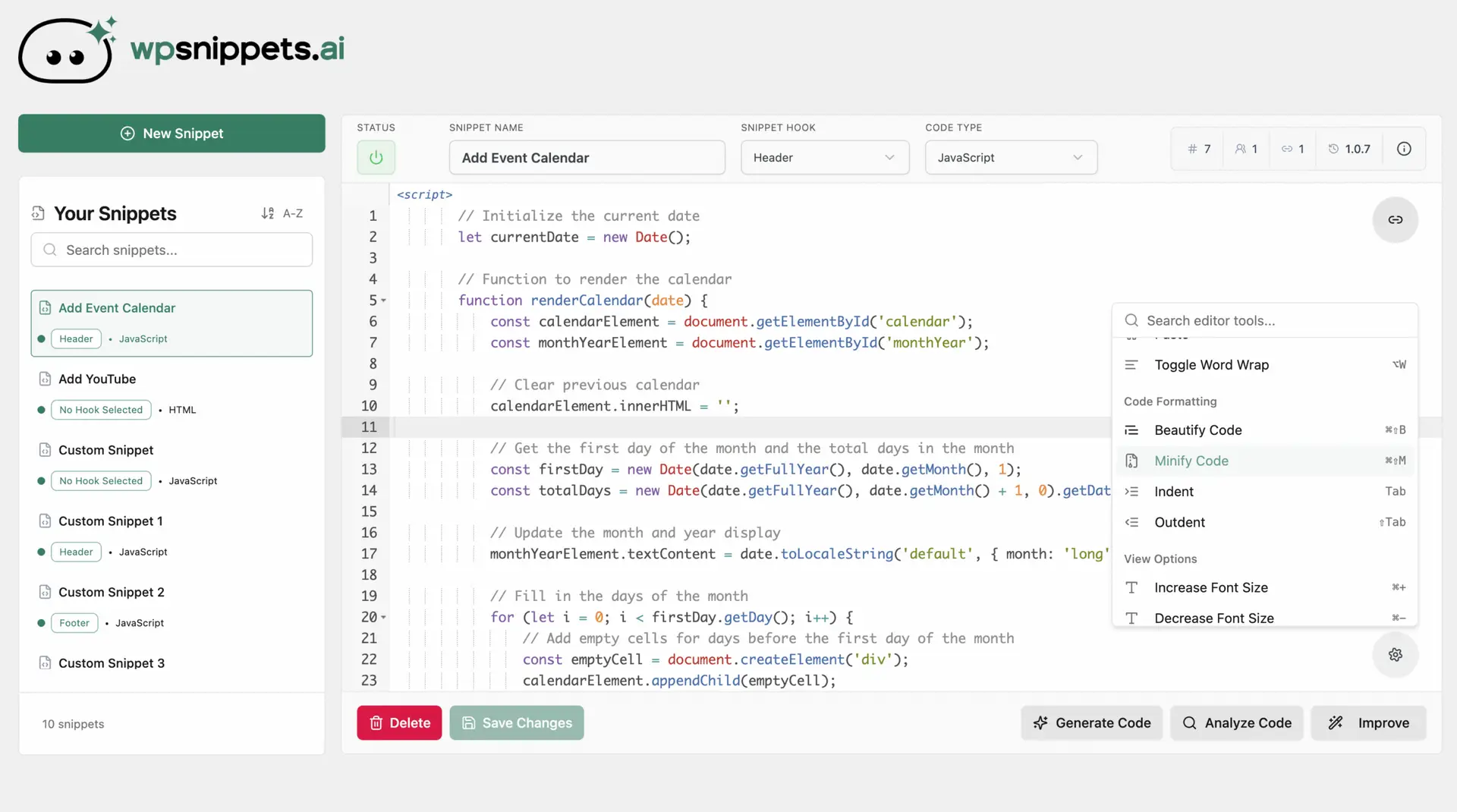Open the Custom Snippet 2 entry

tap(172, 607)
